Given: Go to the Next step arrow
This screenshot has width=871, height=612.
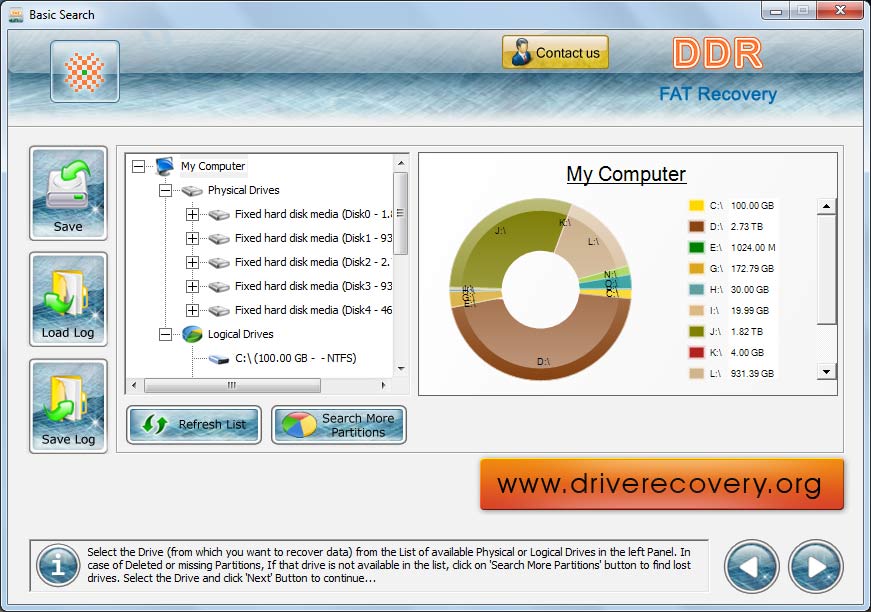Looking at the screenshot, I should (815, 567).
